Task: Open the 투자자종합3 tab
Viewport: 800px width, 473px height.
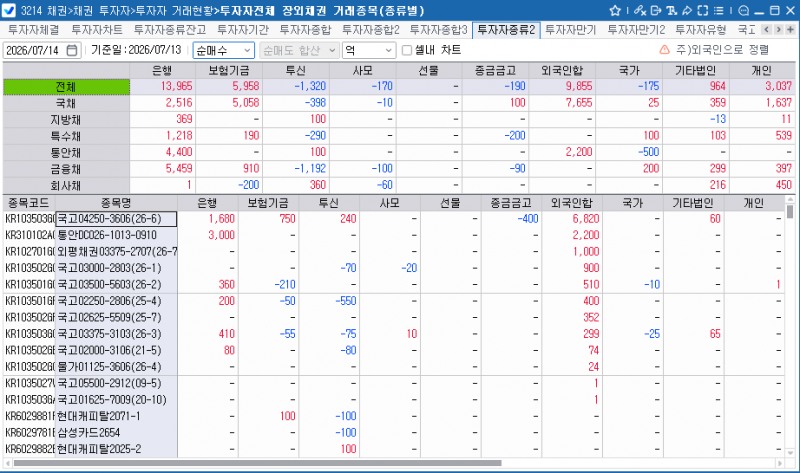Action: point(439,30)
